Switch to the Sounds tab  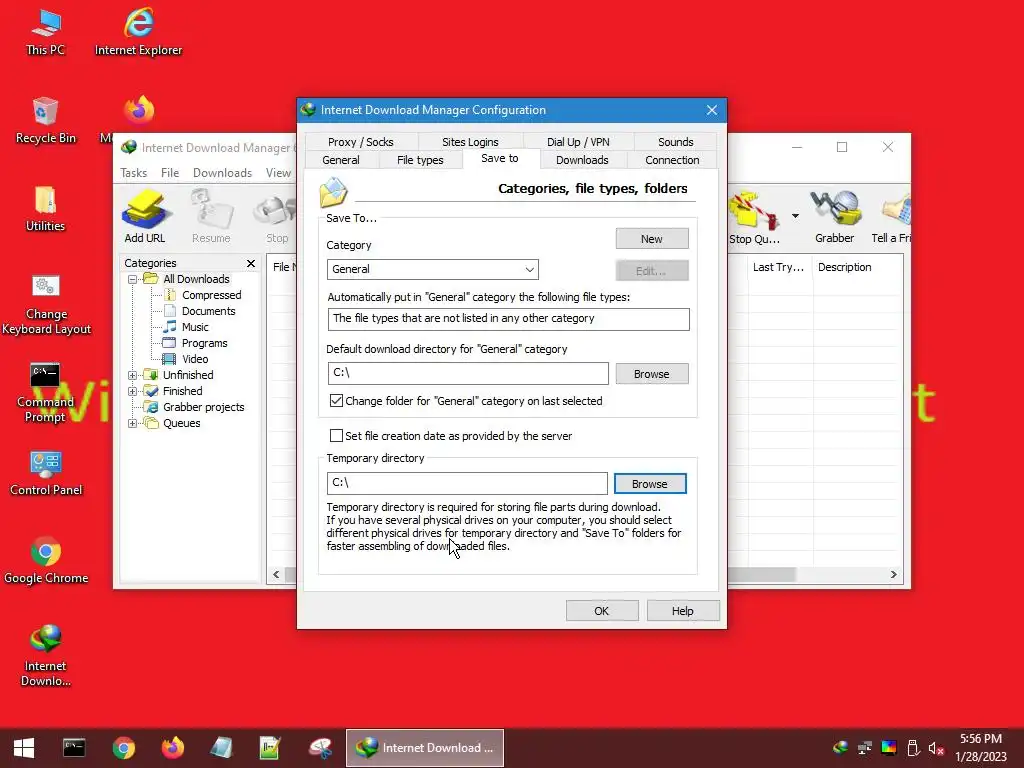point(675,142)
